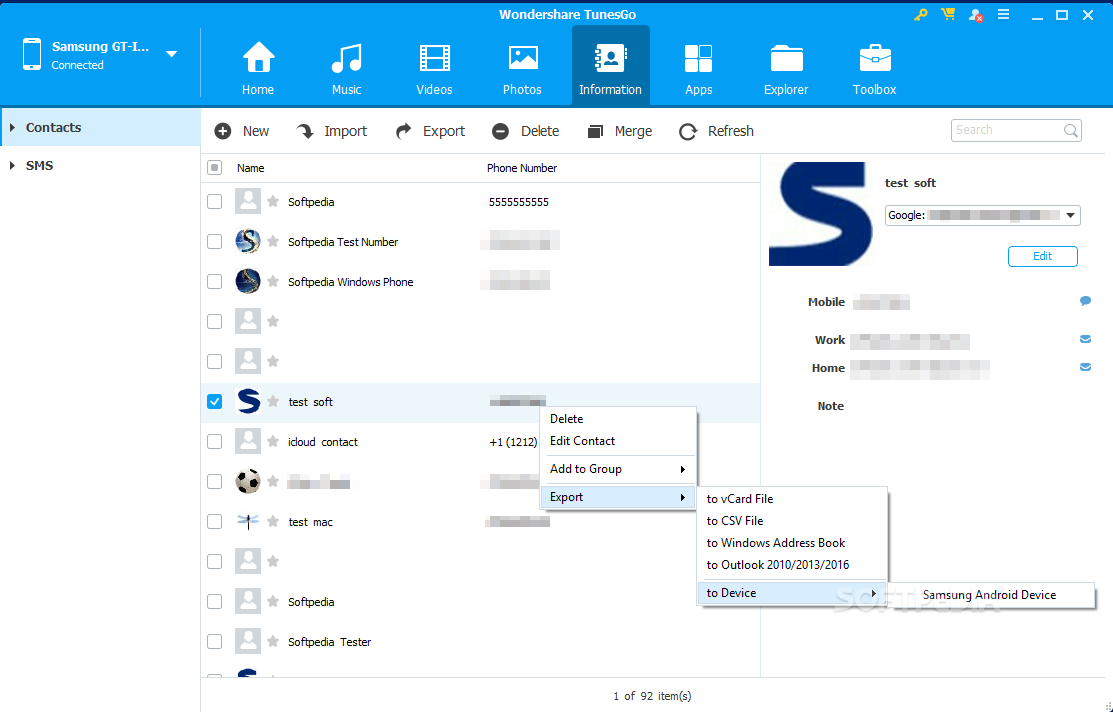This screenshot has height=712, width=1113.
Task: Check the soccer ball contact checkbox
Action: pos(214,481)
